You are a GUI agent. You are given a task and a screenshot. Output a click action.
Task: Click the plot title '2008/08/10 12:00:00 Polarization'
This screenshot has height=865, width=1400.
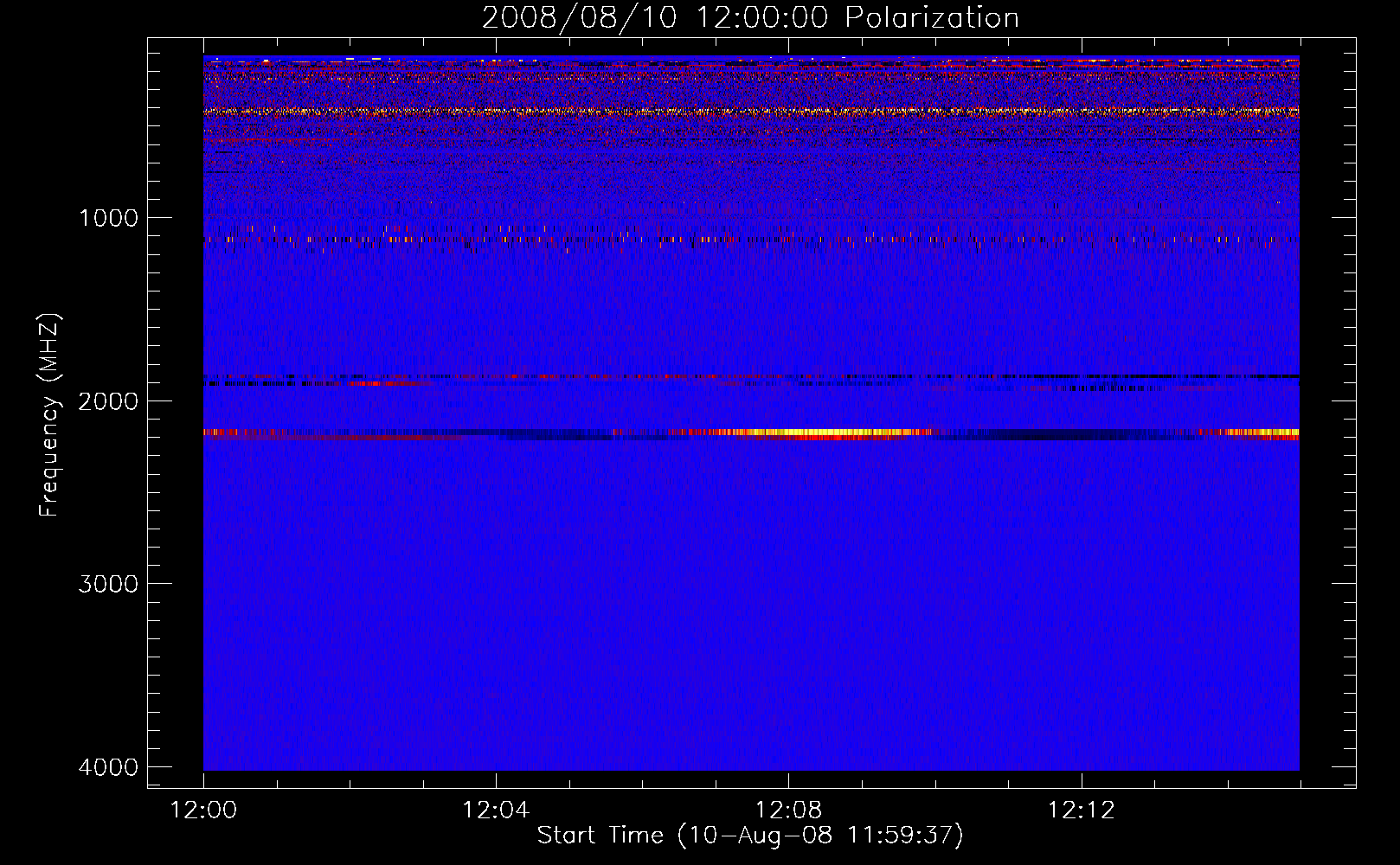click(x=750, y=17)
